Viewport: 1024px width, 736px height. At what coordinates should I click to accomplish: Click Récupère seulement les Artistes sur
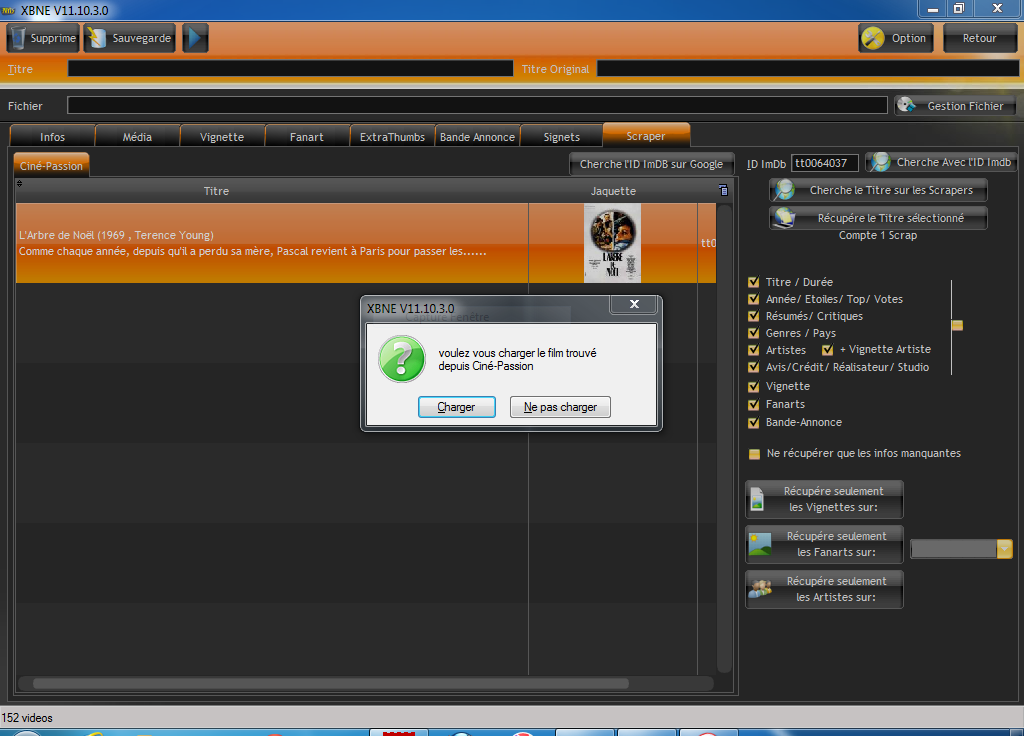(x=824, y=589)
